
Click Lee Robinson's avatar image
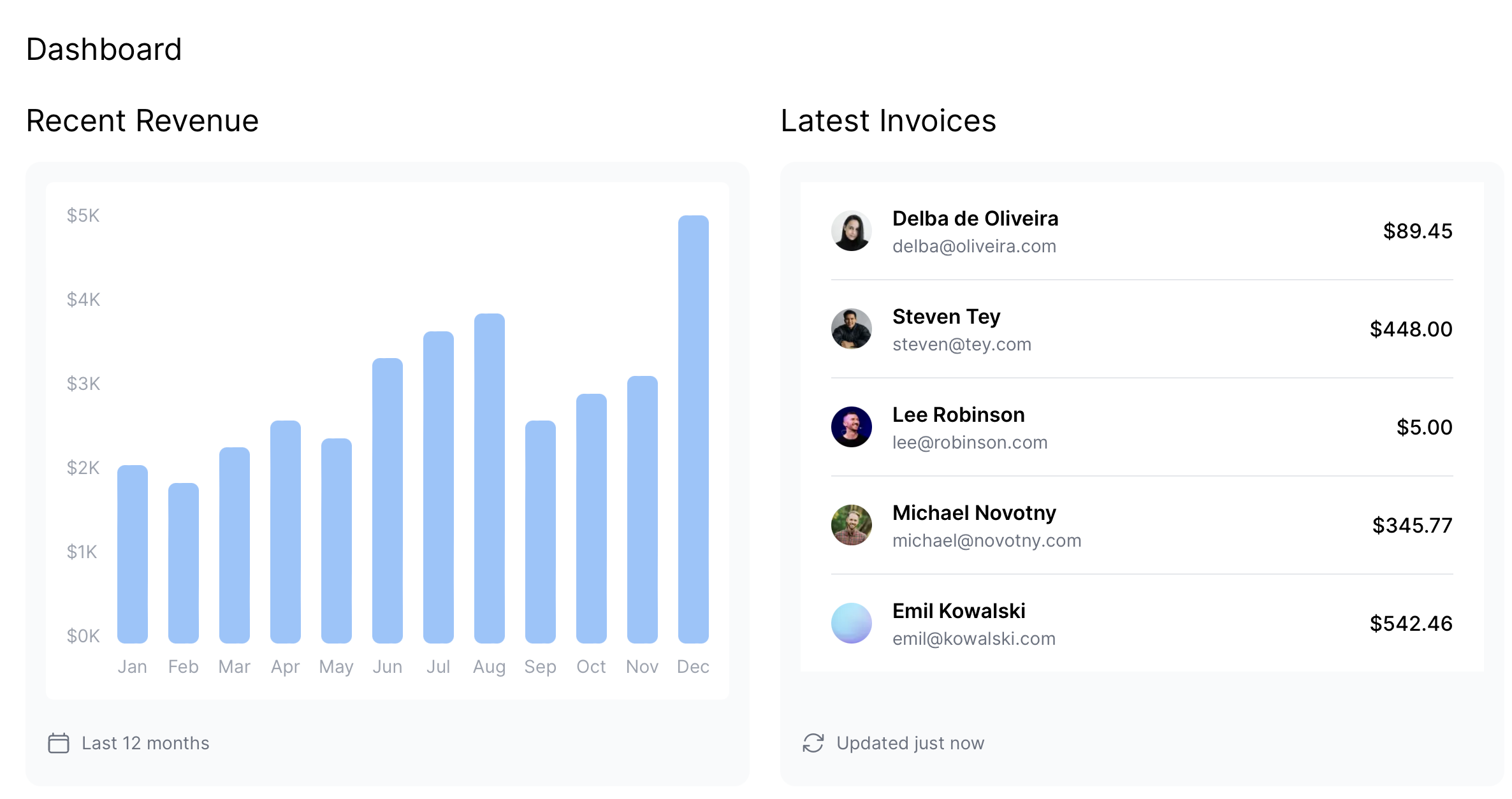[x=851, y=427]
